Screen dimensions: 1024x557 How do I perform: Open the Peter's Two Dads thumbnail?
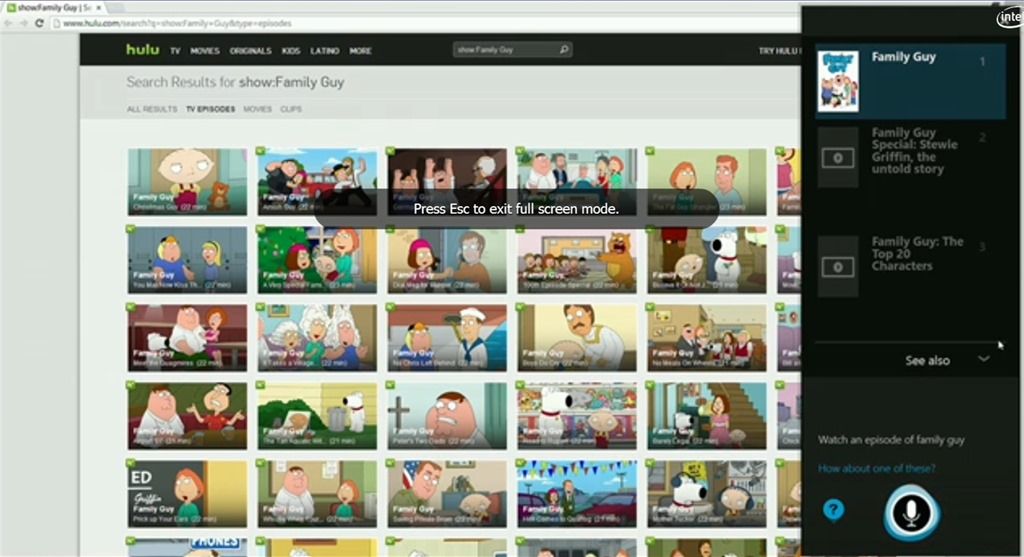[x=447, y=416]
